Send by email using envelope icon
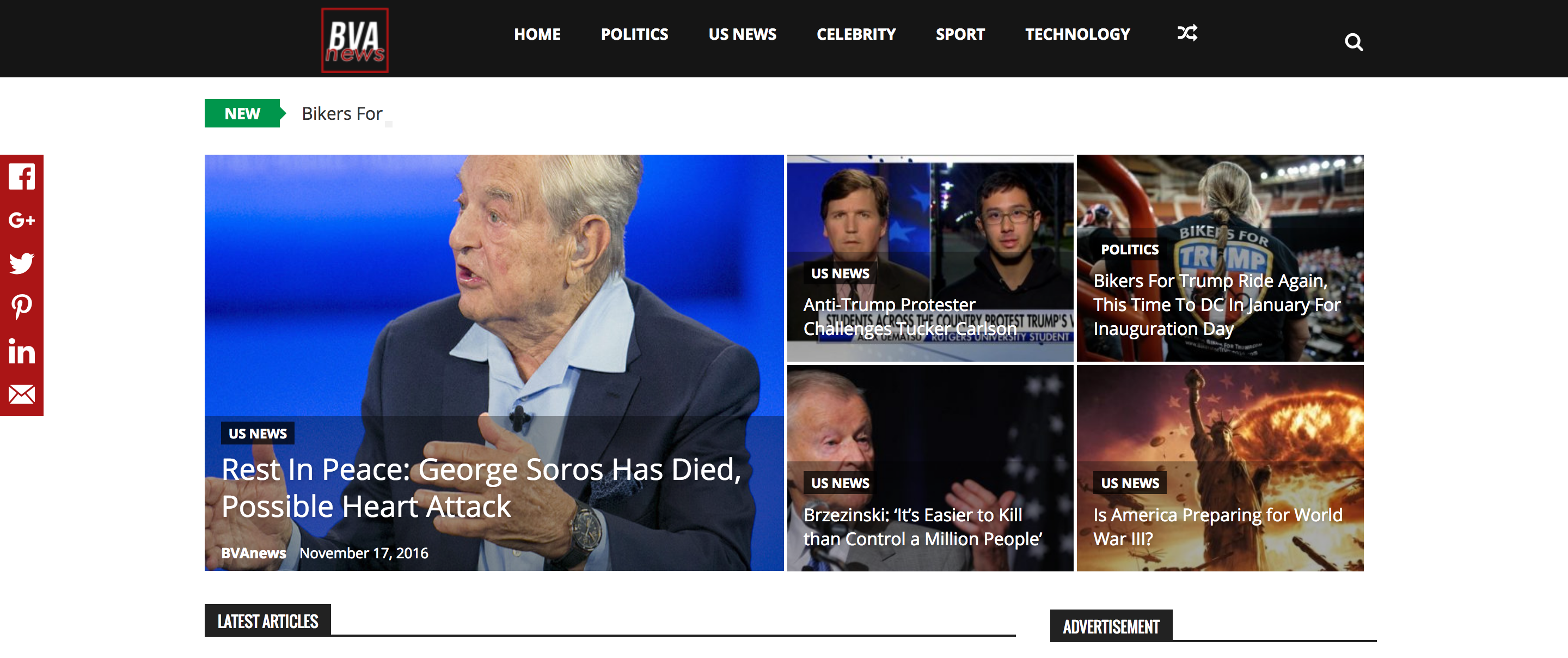 [x=21, y=394]
